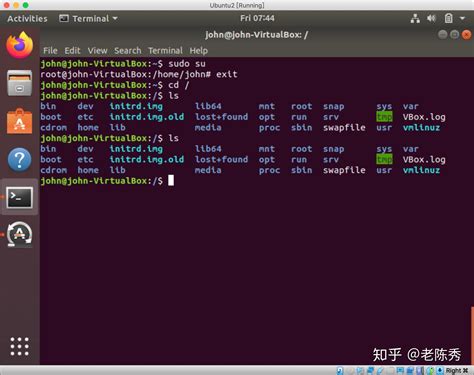Click 'var' in the second ls output
The height and width of the screenshot is (375, 474).
(411, 149)
